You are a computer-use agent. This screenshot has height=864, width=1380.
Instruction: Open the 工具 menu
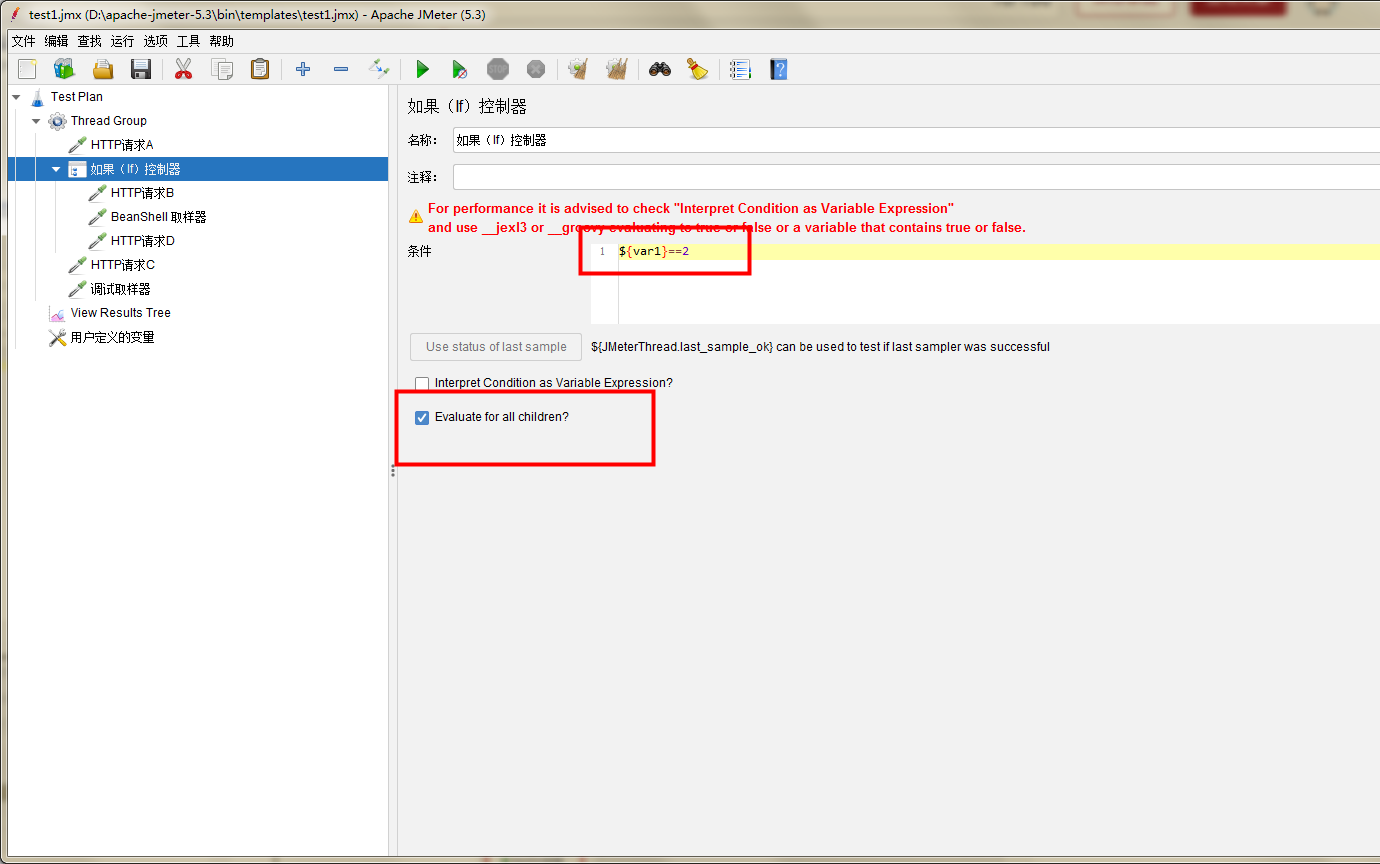click(188, 41)
